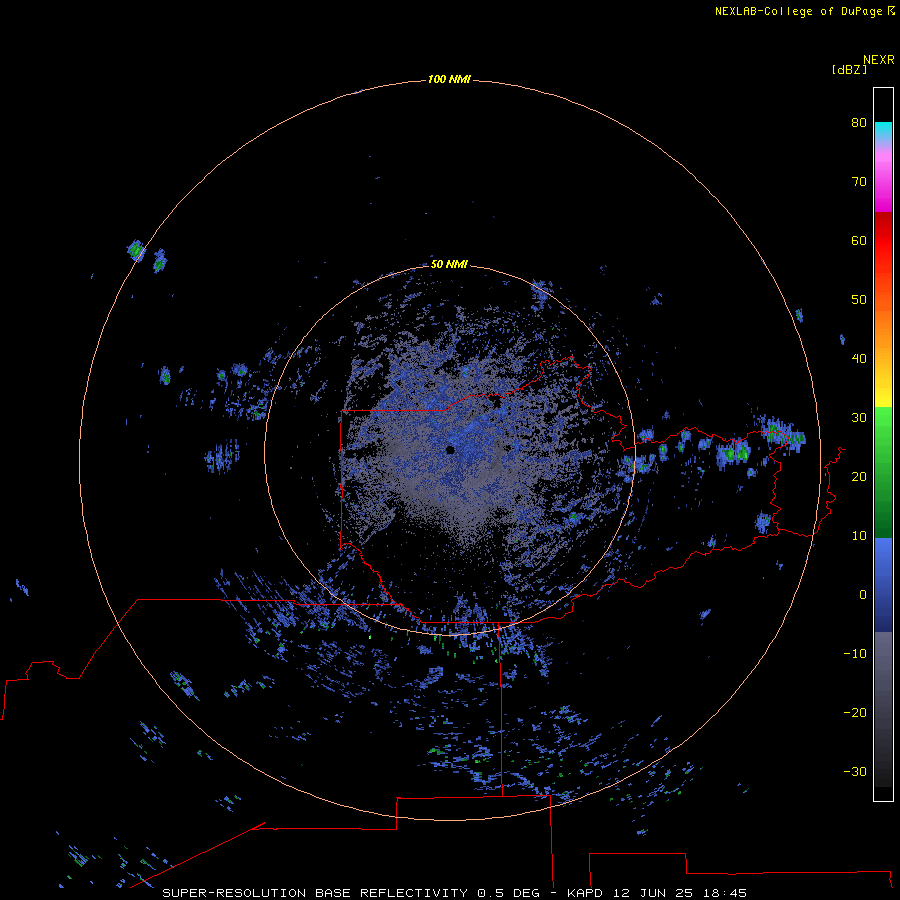
Task: Click the [dBZ] unit label
Action: (x=849, y=69)
